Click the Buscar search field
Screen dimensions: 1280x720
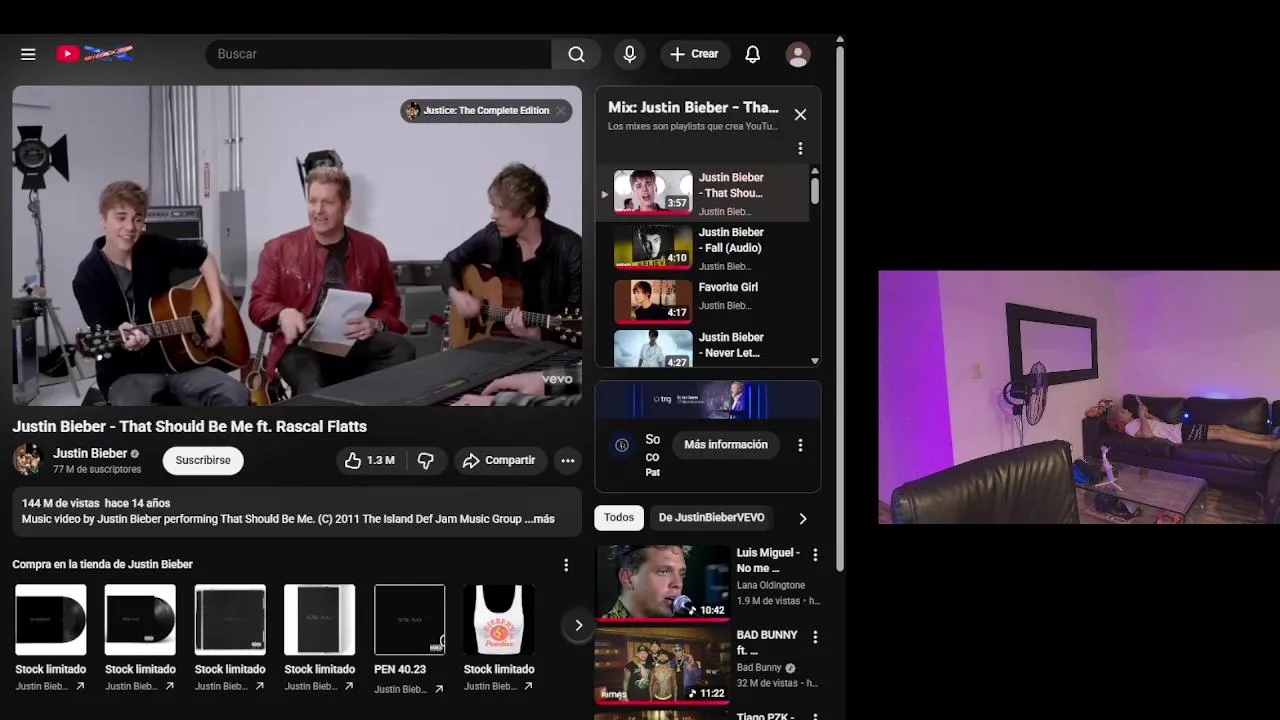point(378,54)
